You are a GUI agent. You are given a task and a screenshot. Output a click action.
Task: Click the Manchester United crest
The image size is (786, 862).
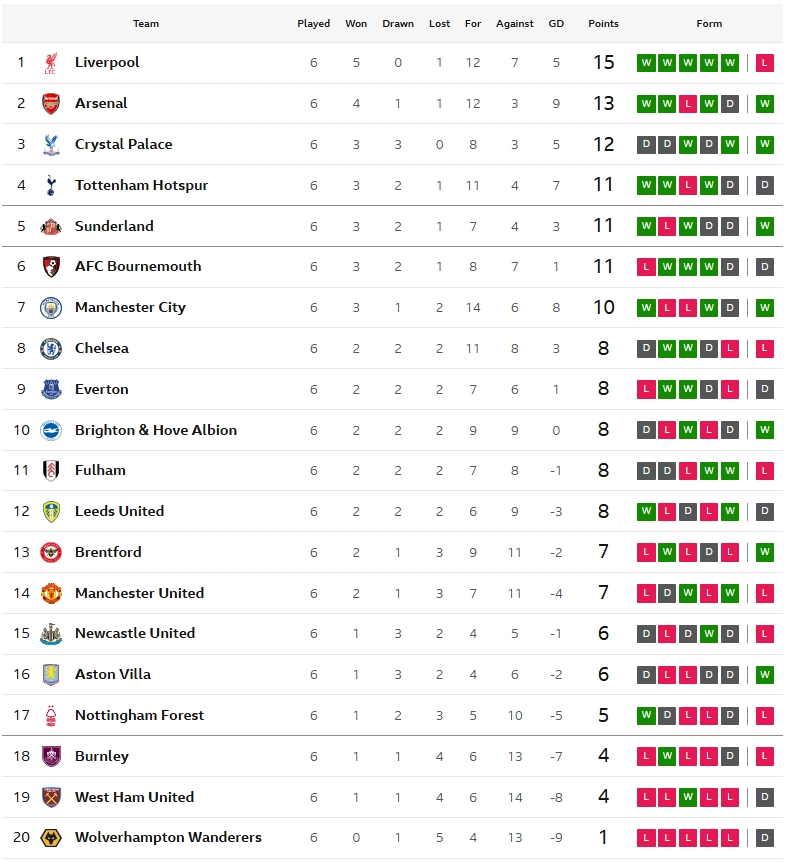click(x=51, y=594)
